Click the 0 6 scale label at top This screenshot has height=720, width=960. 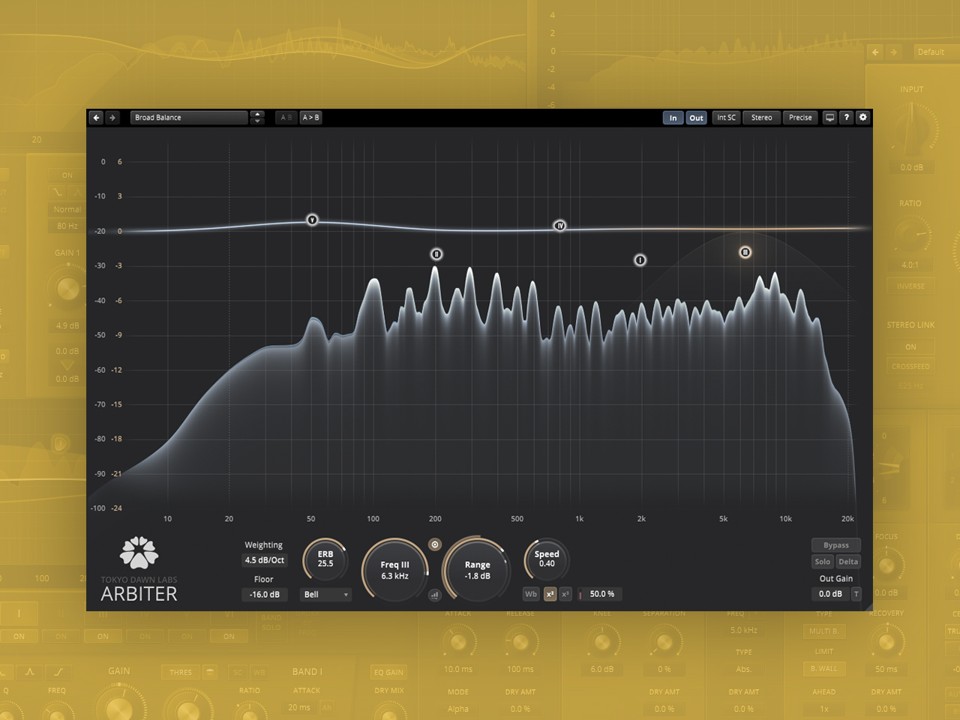111,162
